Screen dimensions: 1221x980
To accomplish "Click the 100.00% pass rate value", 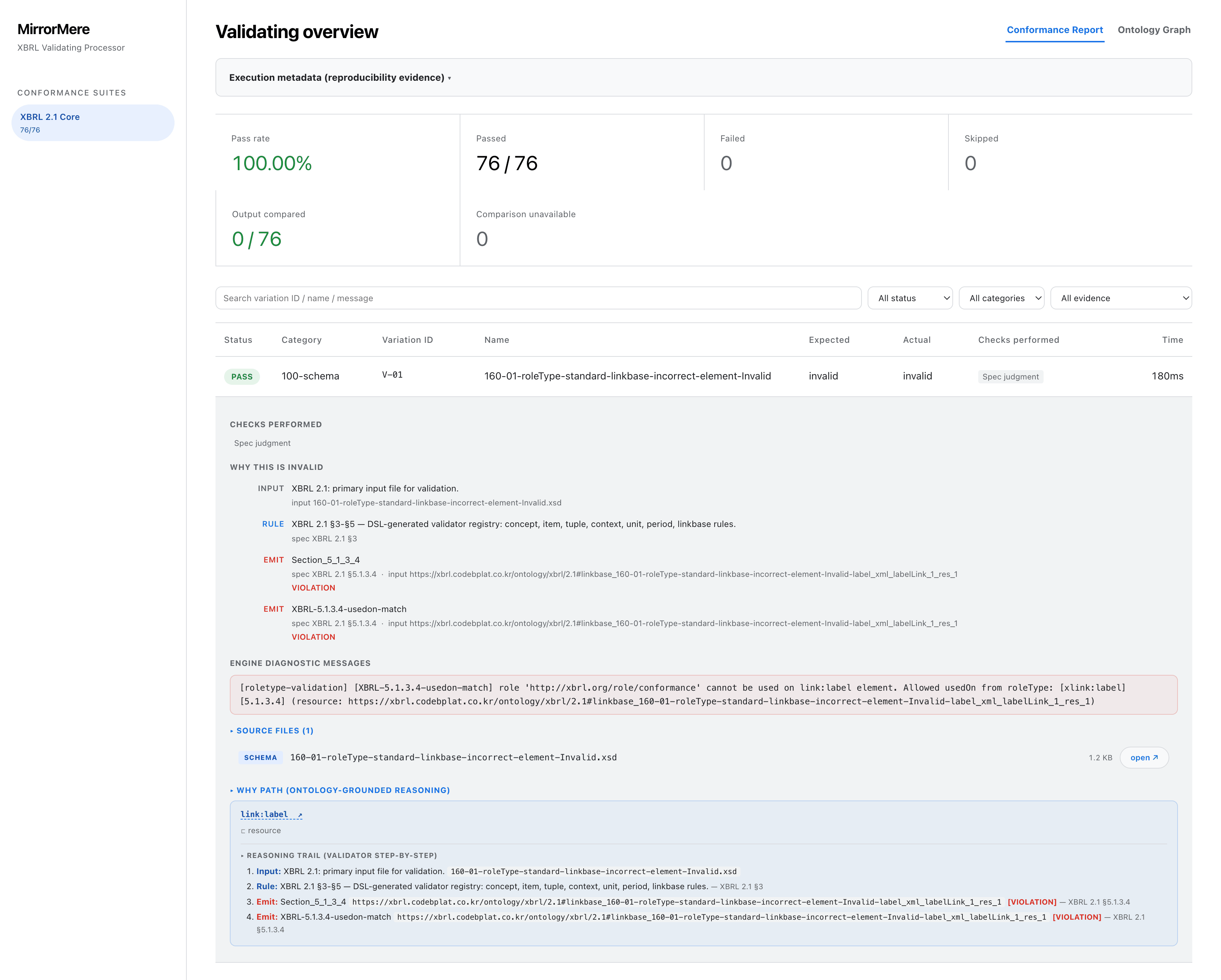I will point(273,164).
